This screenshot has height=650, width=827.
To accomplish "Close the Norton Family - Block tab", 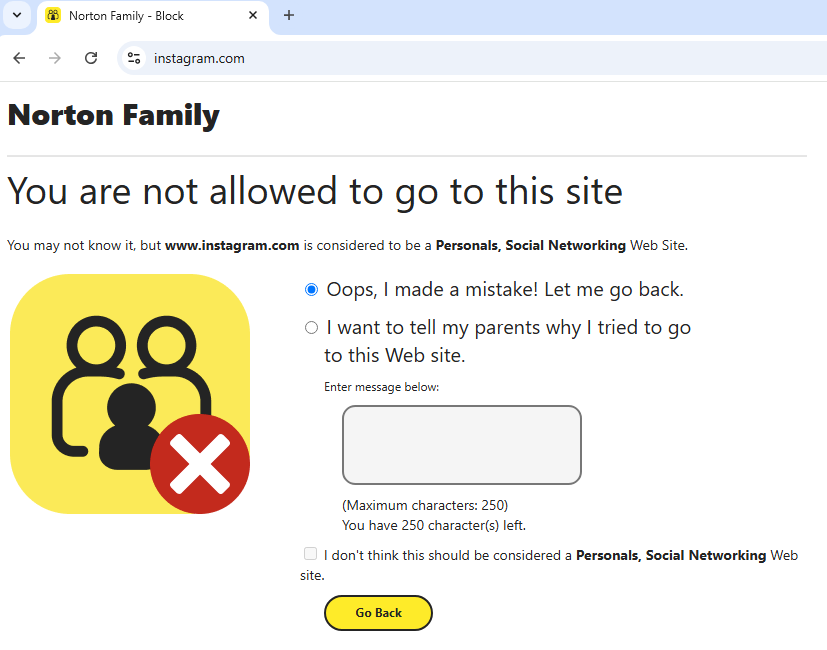I will click(253, 15).
